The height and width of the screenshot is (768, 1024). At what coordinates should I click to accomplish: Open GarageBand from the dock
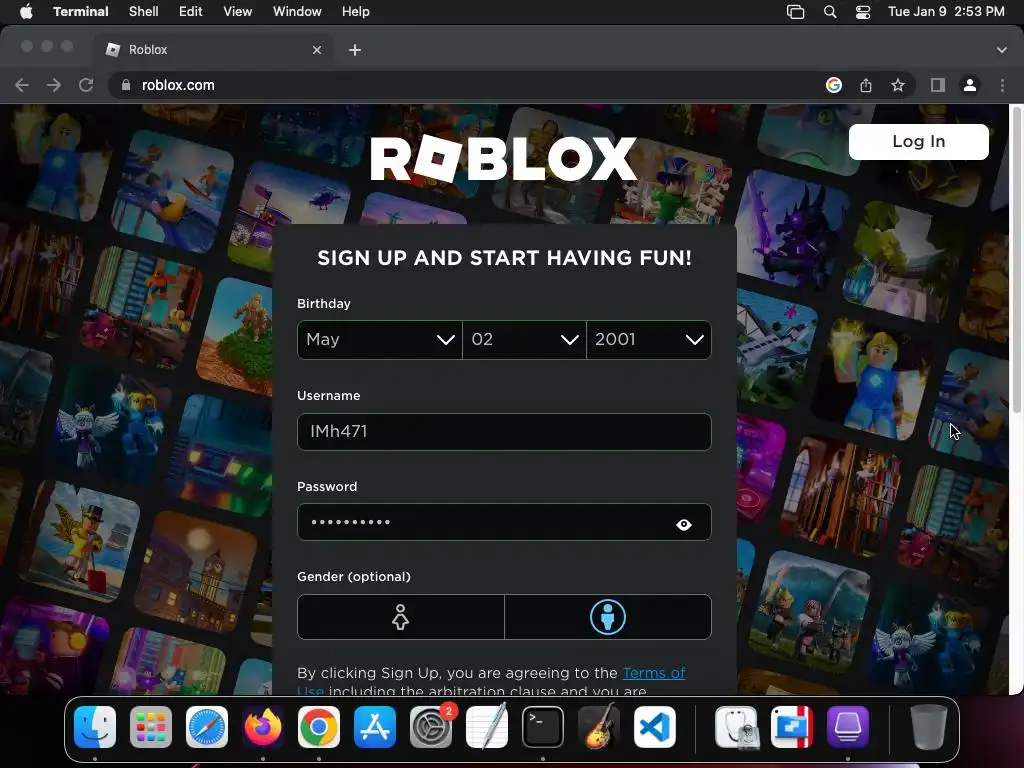[599, 727]
